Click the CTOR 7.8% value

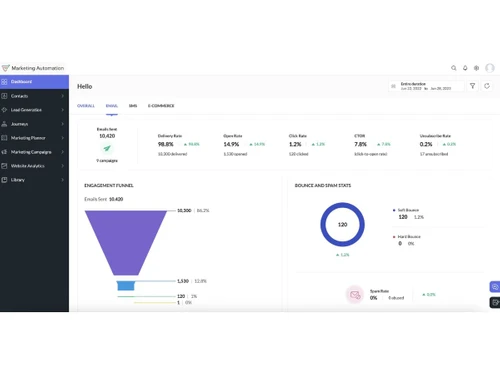click(x=360, y=144)
